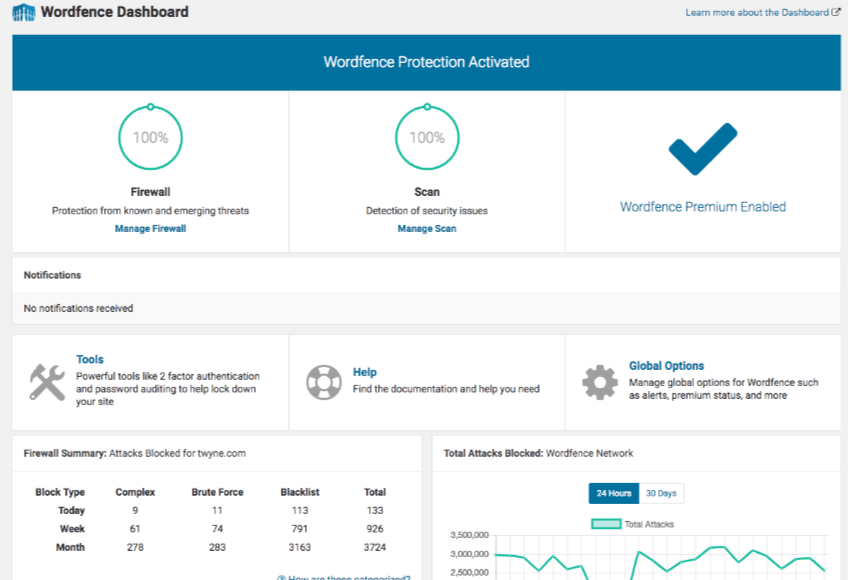Screen dimensions: 848x580
Task: Click Today's Total value 133
Action: (x=375, y=510)
